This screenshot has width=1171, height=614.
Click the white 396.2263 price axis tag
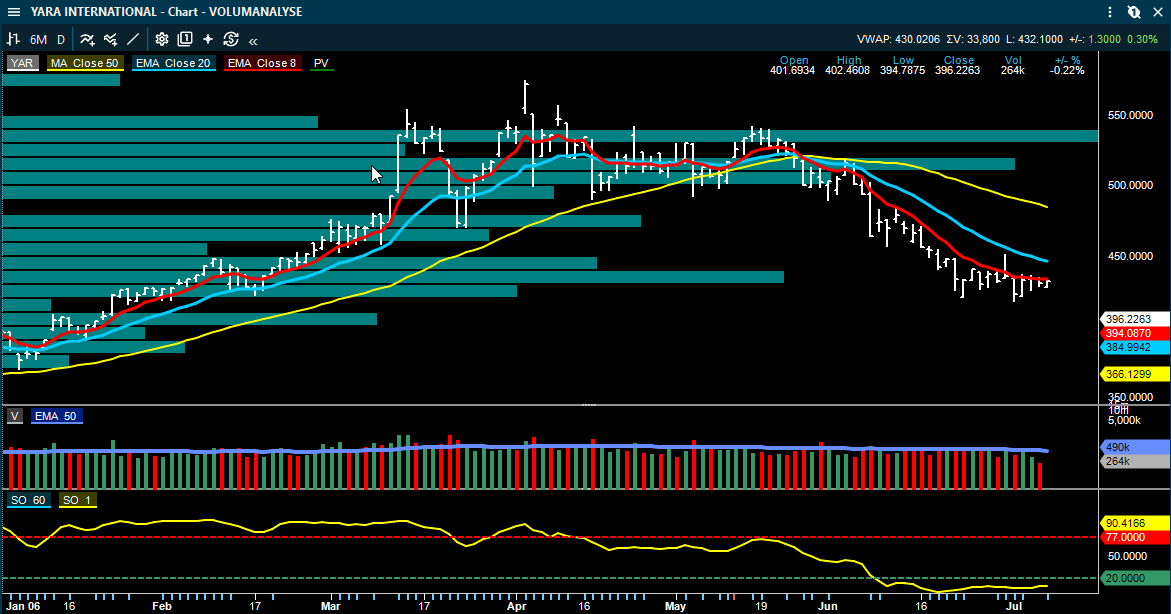pos(1135,319)
